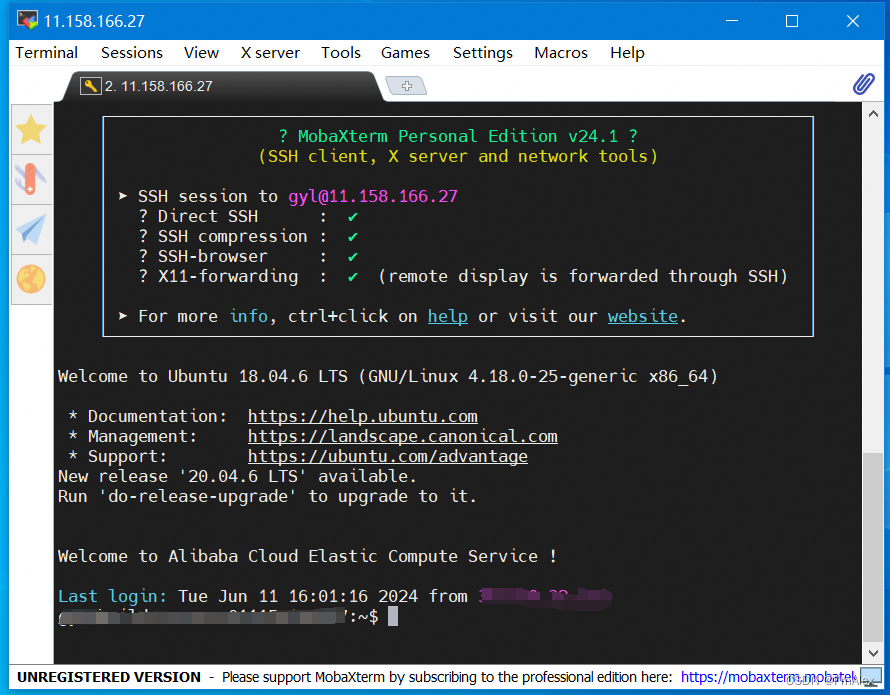The width and height of the screenshot is (890, 695).
Task: Maximize the MobaXterm window
Action: point(792,21)
